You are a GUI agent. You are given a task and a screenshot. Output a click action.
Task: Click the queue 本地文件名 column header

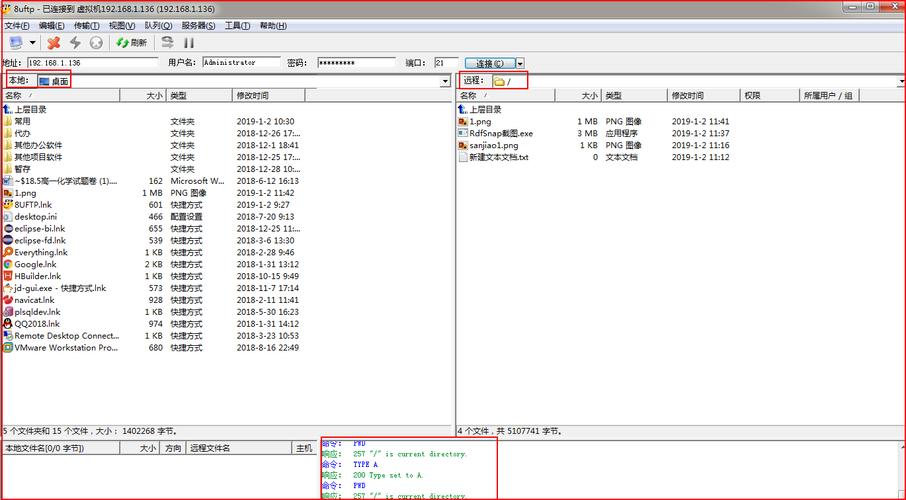pyautogui.click(x=61, y=448)
